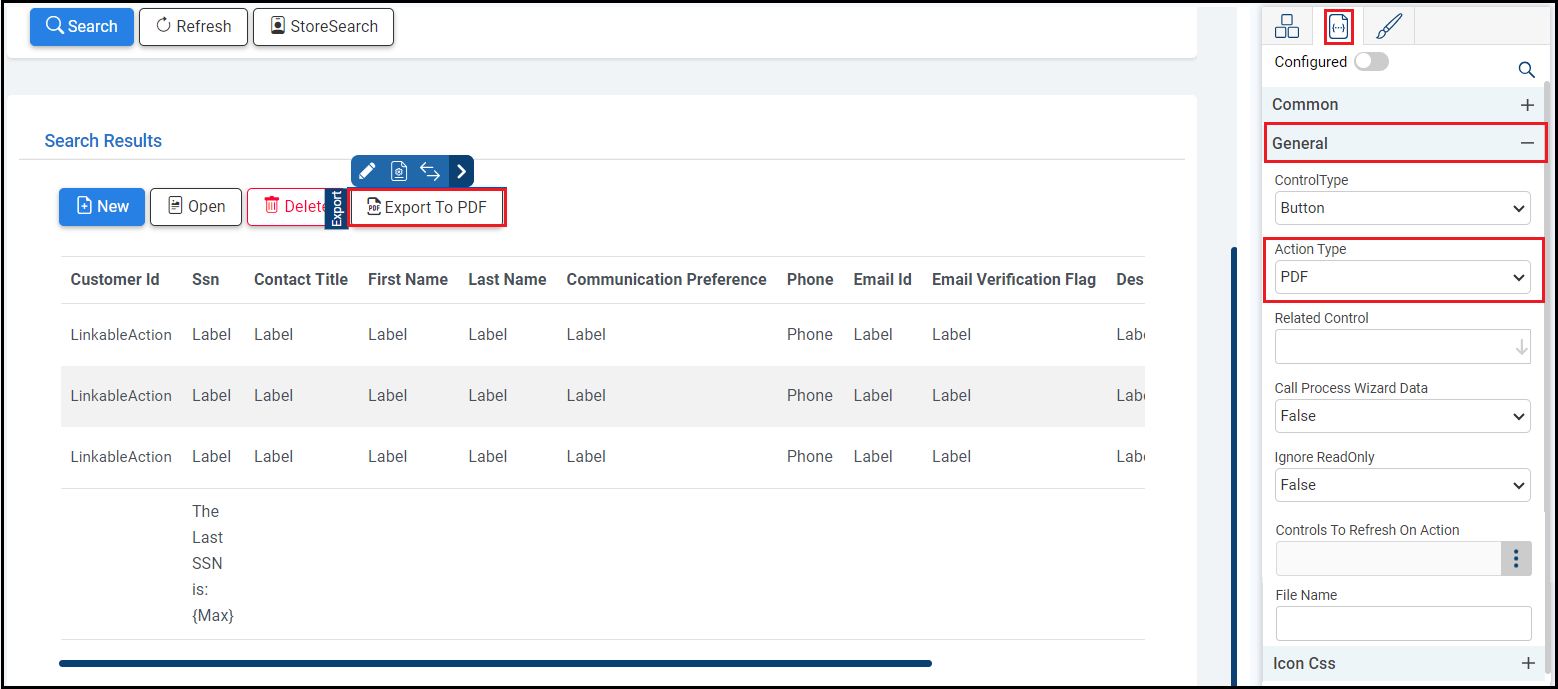Click the three-dot button for Controls To Refresh
The image size is (1558, 689).
(x=1516, y=559)
